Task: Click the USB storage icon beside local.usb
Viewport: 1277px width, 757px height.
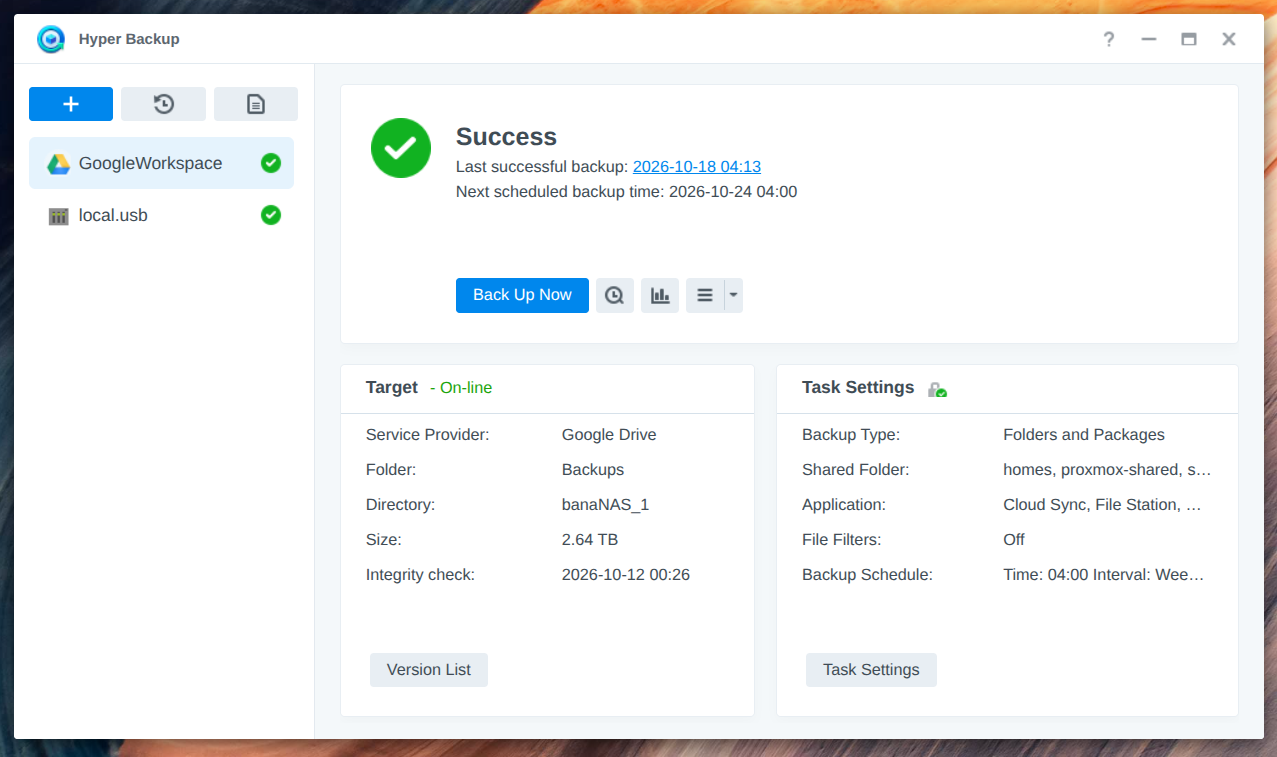Action: pyautogui.click(x=58, y=216)
